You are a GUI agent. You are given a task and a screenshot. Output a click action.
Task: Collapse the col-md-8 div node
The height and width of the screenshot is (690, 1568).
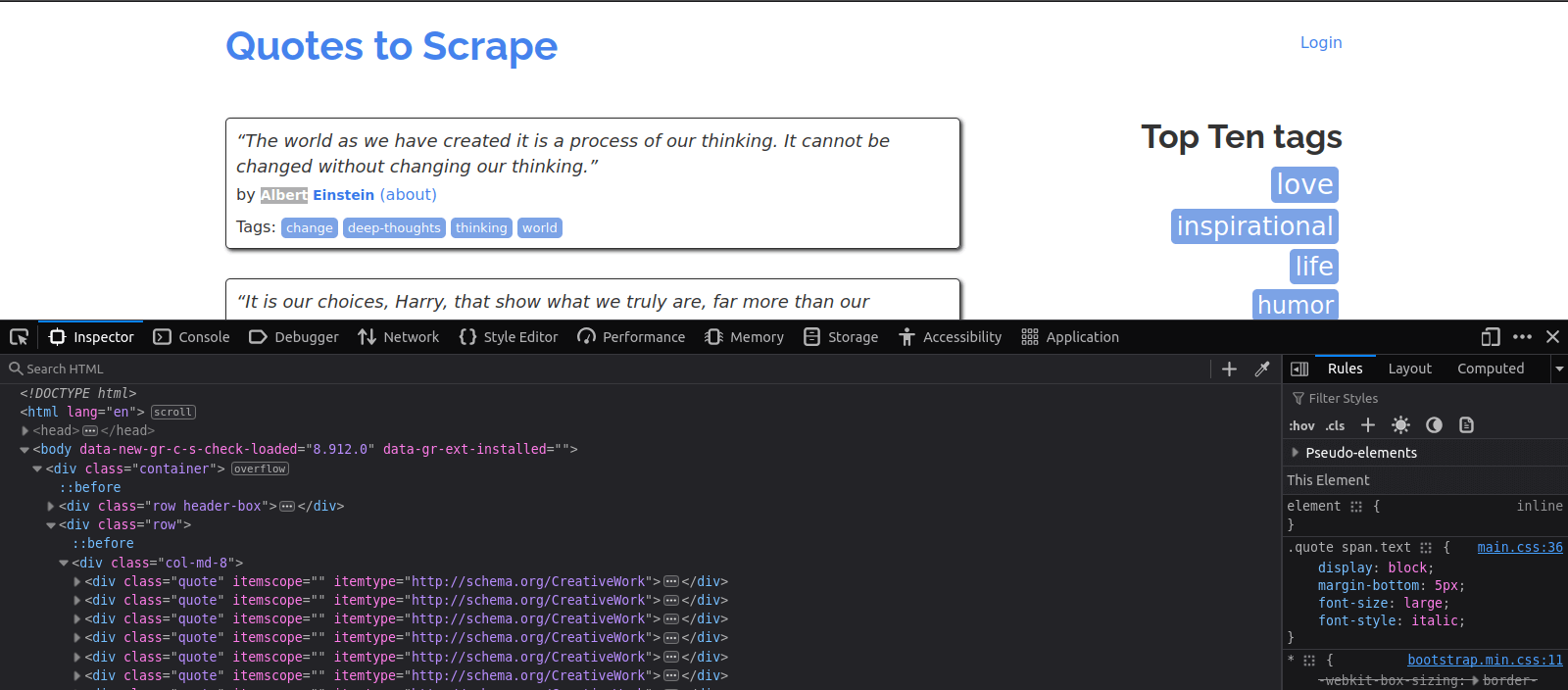[64, 563]
